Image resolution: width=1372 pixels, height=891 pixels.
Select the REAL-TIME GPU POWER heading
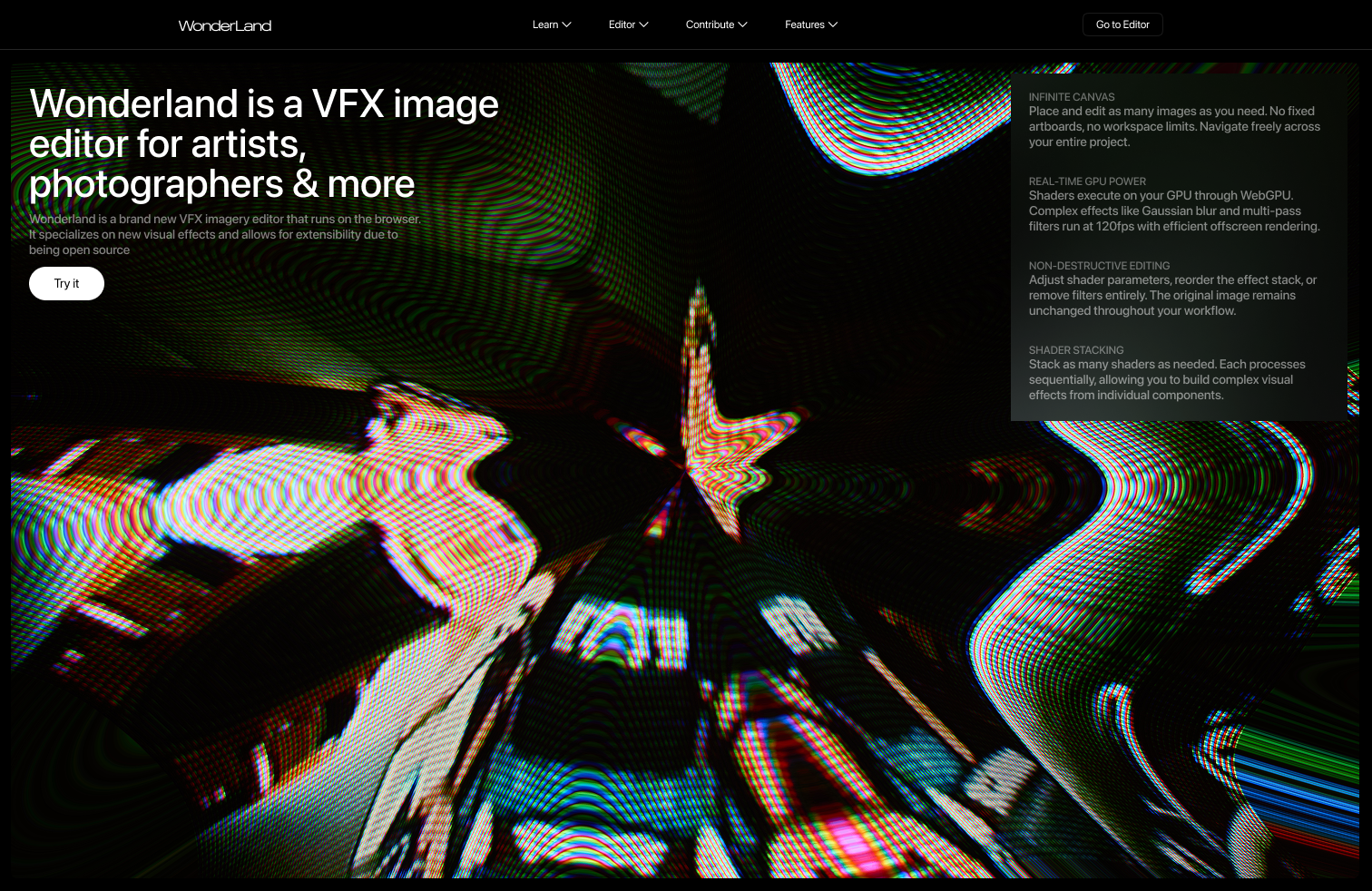point(1087,181)
